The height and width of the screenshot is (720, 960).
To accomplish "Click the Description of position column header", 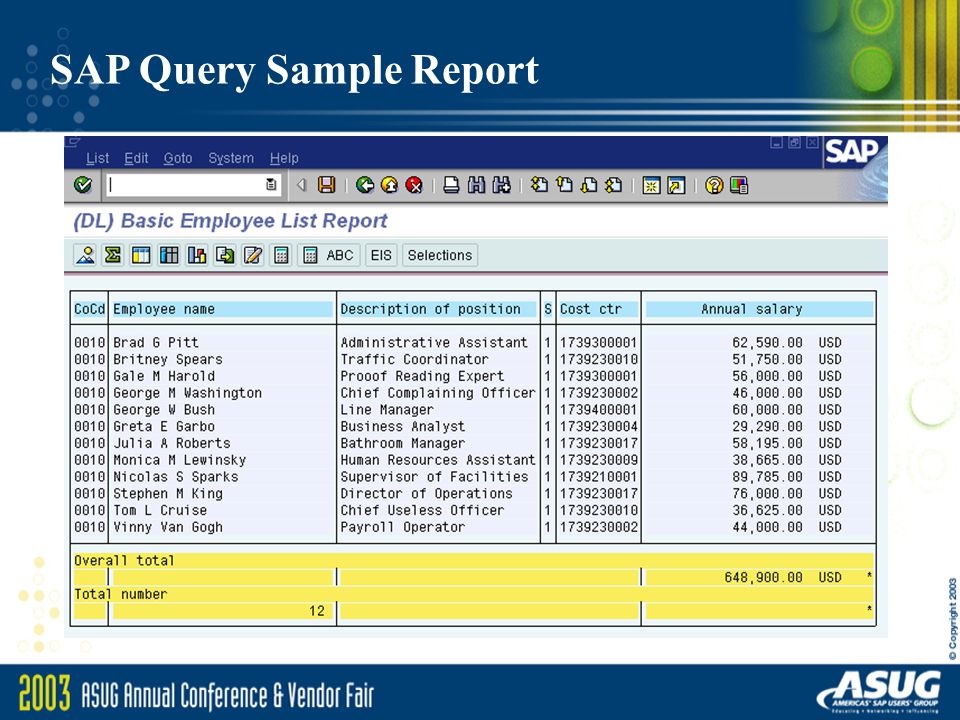I will click(438, 309).
